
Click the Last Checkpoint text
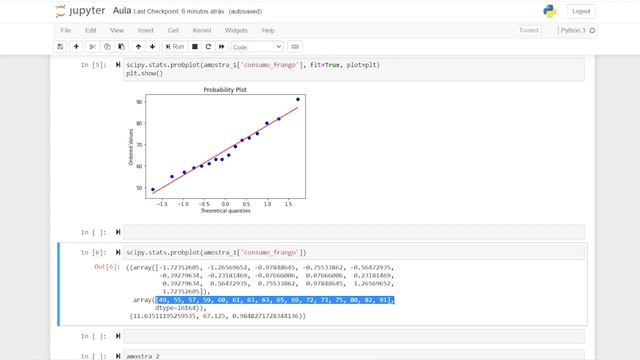click(x=179, y=11)
